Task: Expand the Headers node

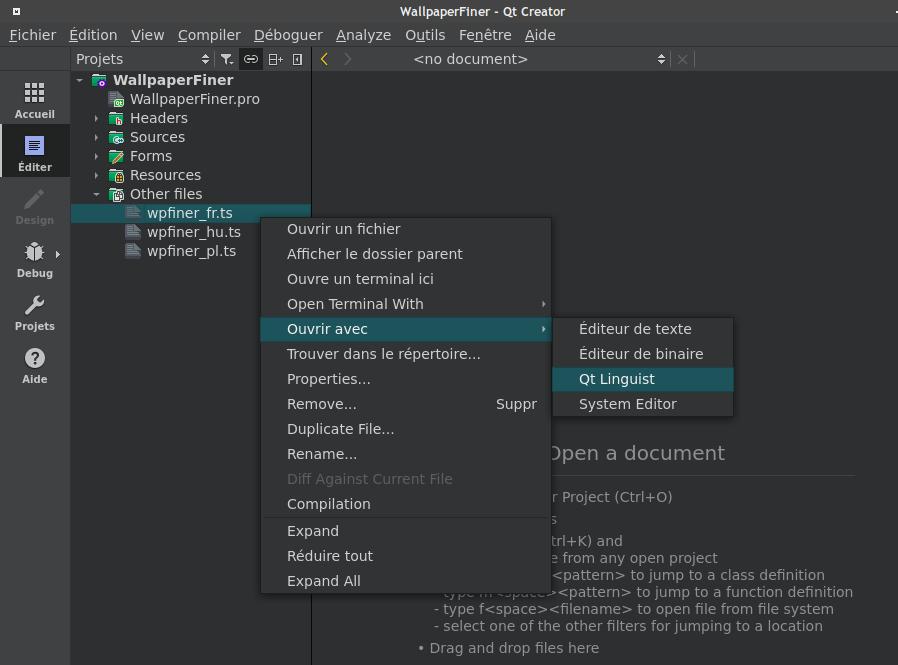Action: tap(96, 118)
